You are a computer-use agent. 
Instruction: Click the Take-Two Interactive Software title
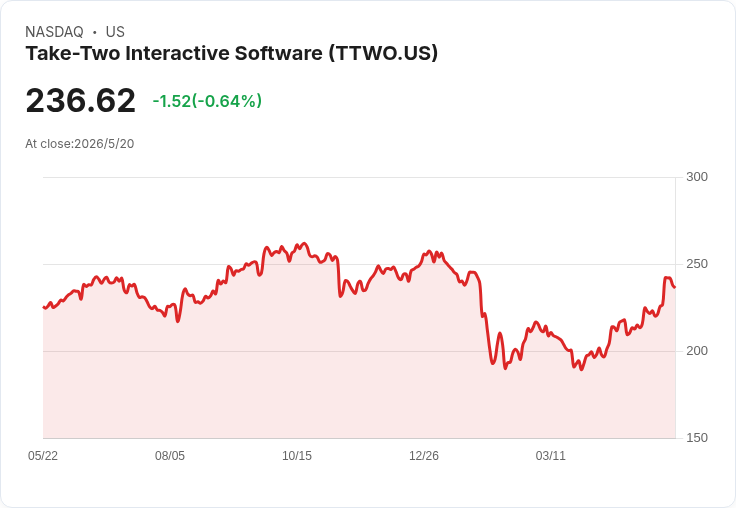point(231,53)
